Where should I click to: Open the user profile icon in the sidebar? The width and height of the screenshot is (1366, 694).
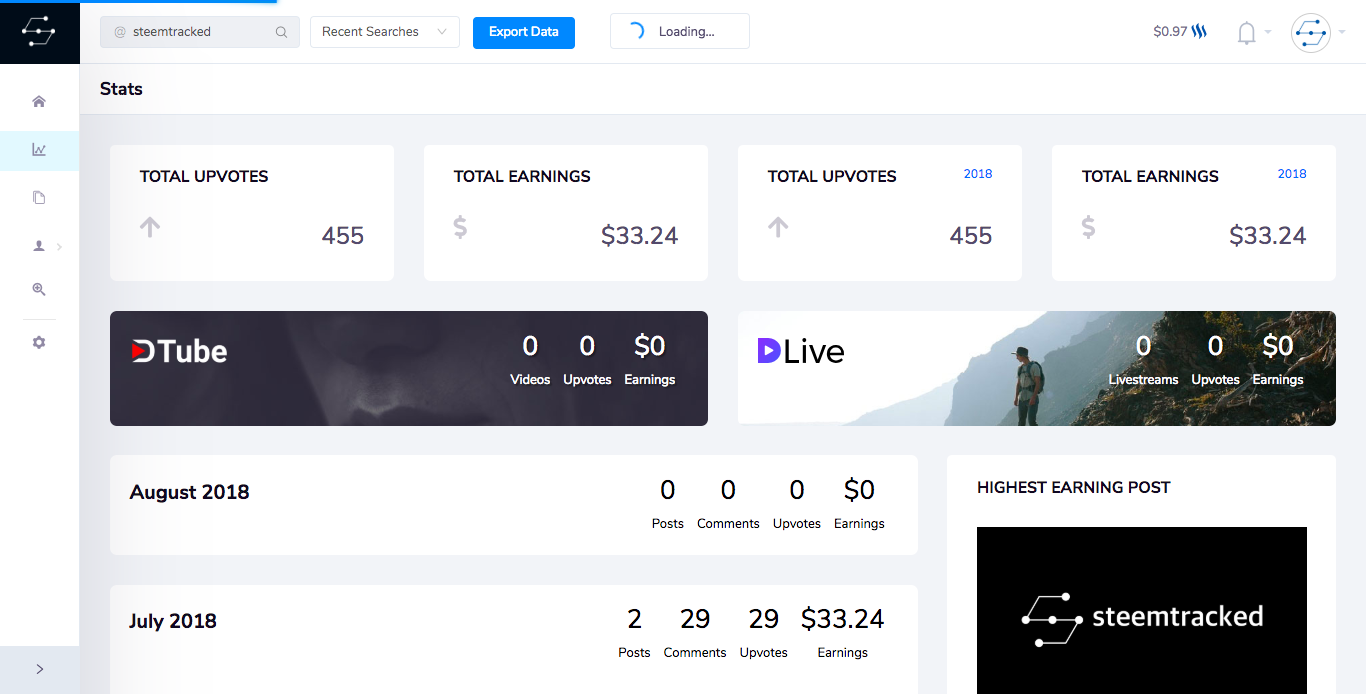pos(39,246)
